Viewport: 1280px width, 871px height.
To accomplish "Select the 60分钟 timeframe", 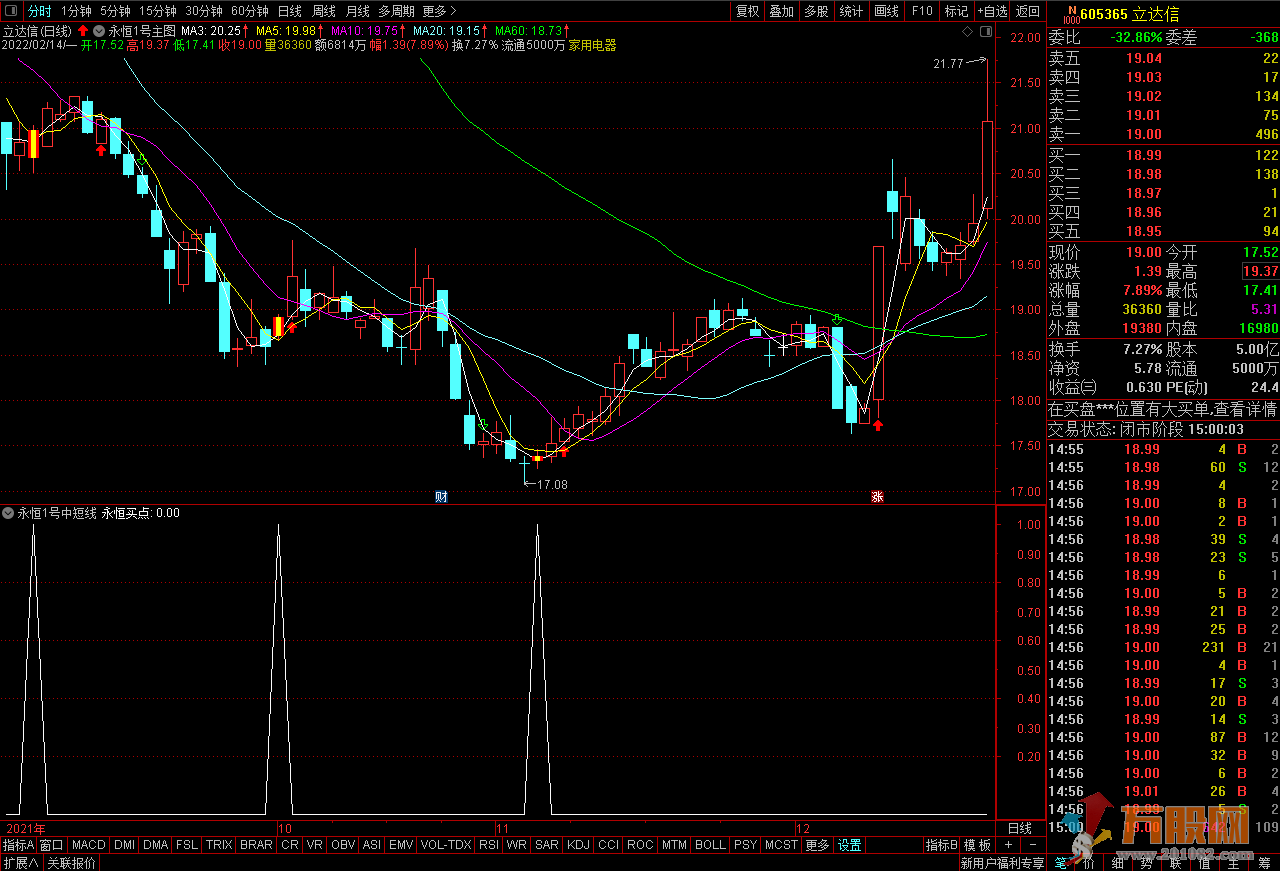I will [249, 11].
